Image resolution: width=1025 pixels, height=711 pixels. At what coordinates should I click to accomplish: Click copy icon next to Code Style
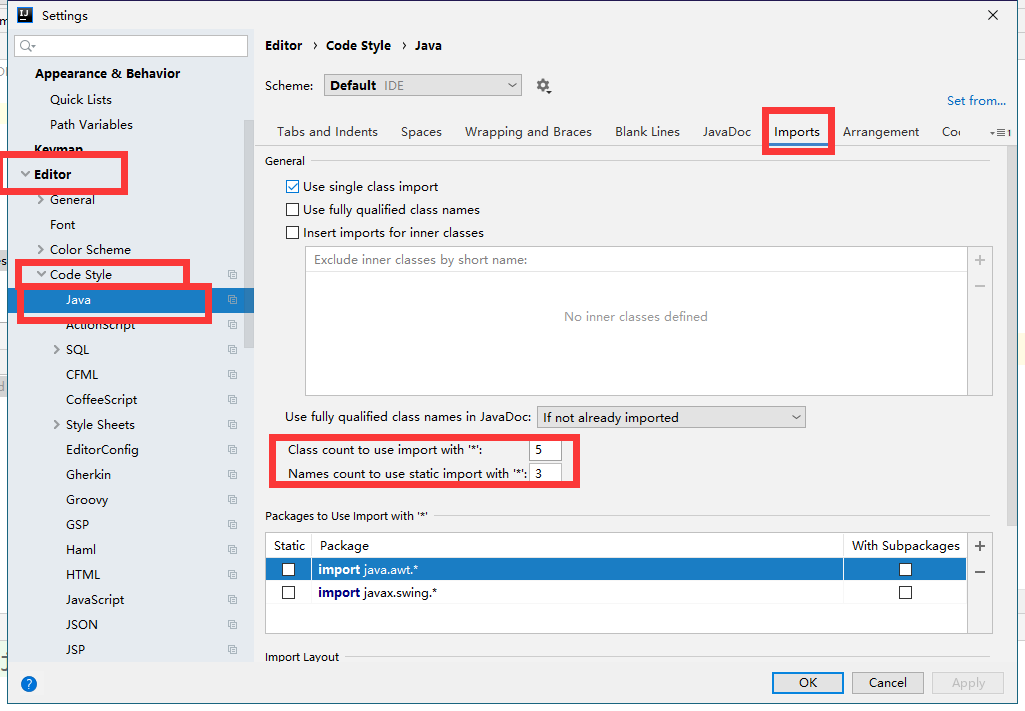click(232, 274)
